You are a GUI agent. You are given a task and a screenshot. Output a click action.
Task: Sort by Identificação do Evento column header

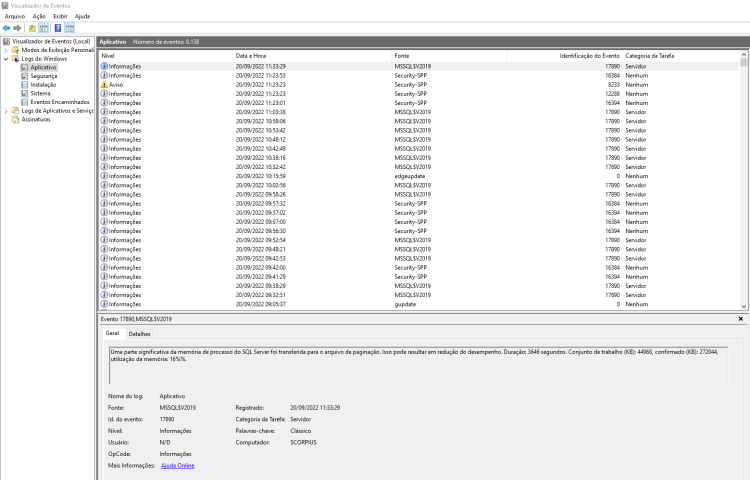(x=564, y=56)
